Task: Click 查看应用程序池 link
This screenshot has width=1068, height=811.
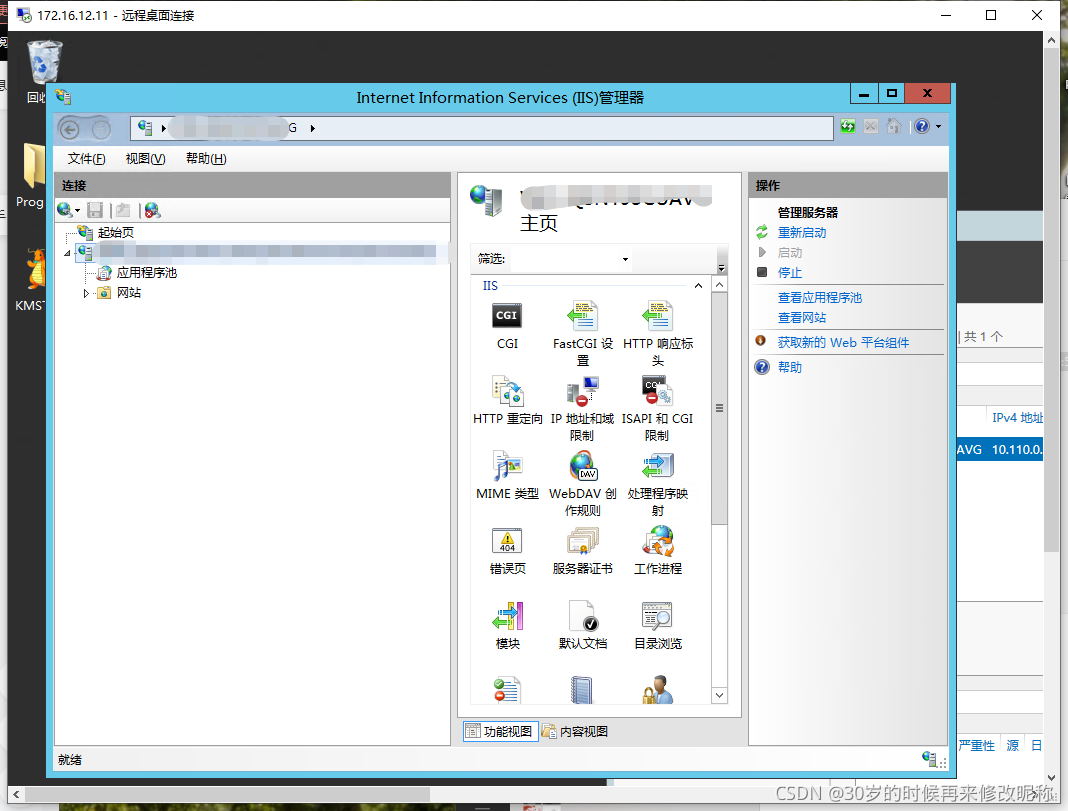Action: [x=819, y=298]
